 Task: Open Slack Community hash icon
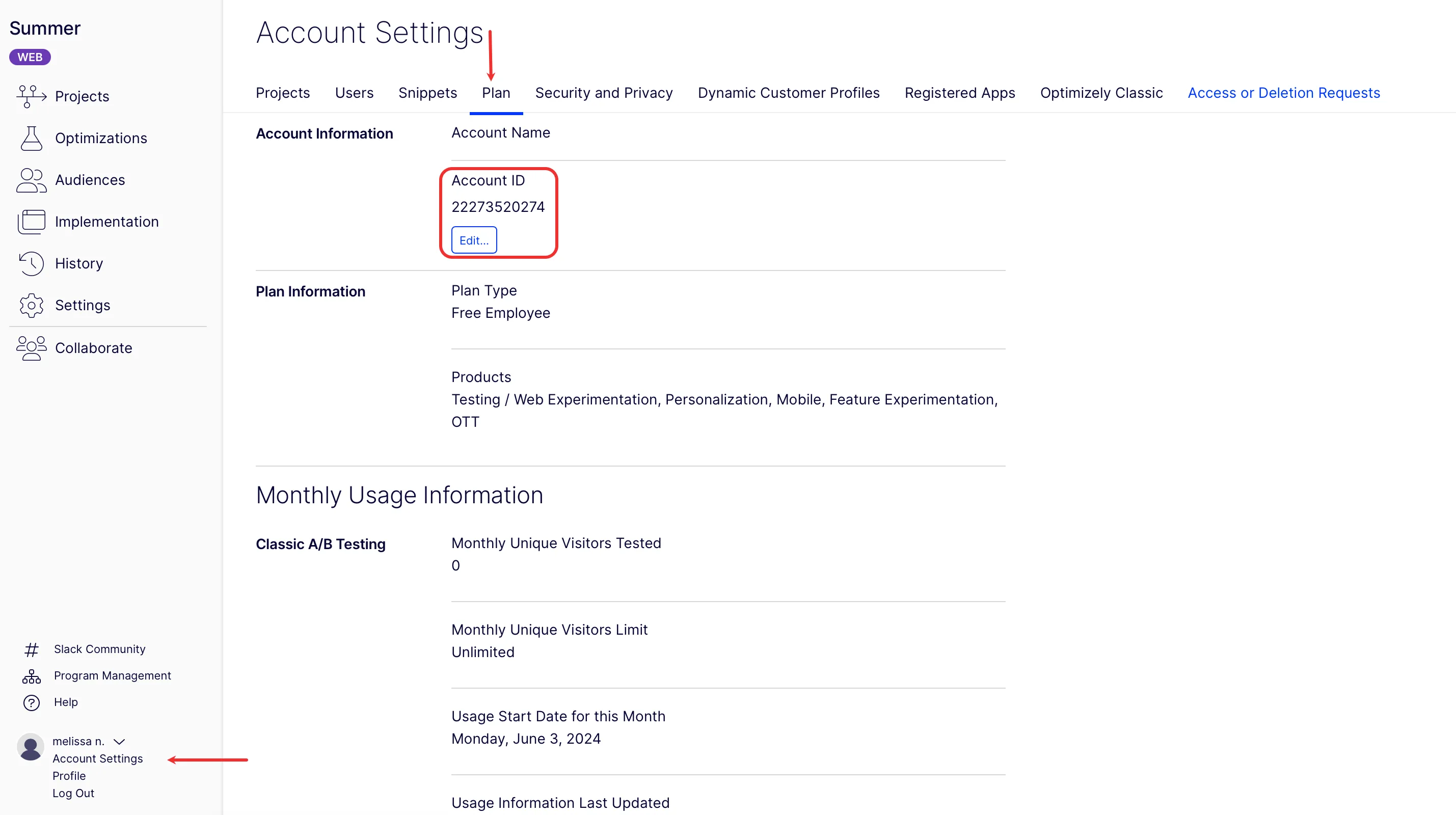[32, 649]
